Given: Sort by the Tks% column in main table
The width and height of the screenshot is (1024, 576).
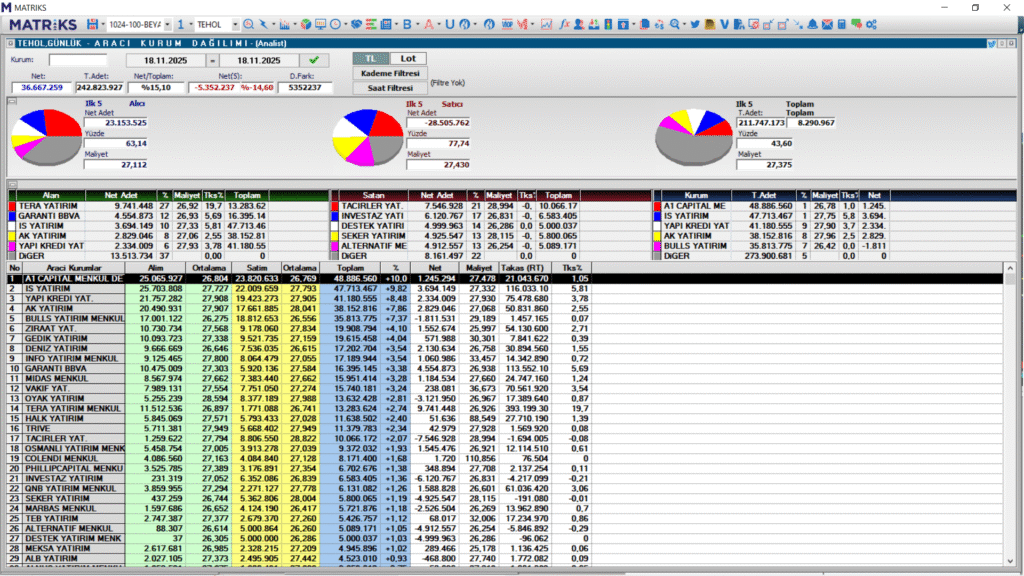Looking at the screenshot, I should tap(571, 268).
